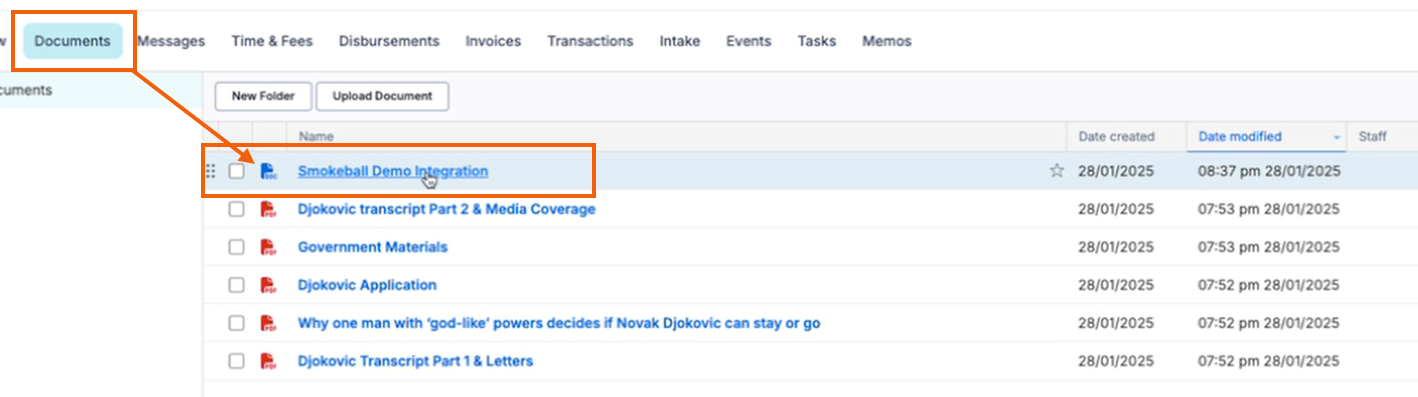
Task: Select checkbox for Djokovic Transcript Part 1
Action: [x=236, y=361]
